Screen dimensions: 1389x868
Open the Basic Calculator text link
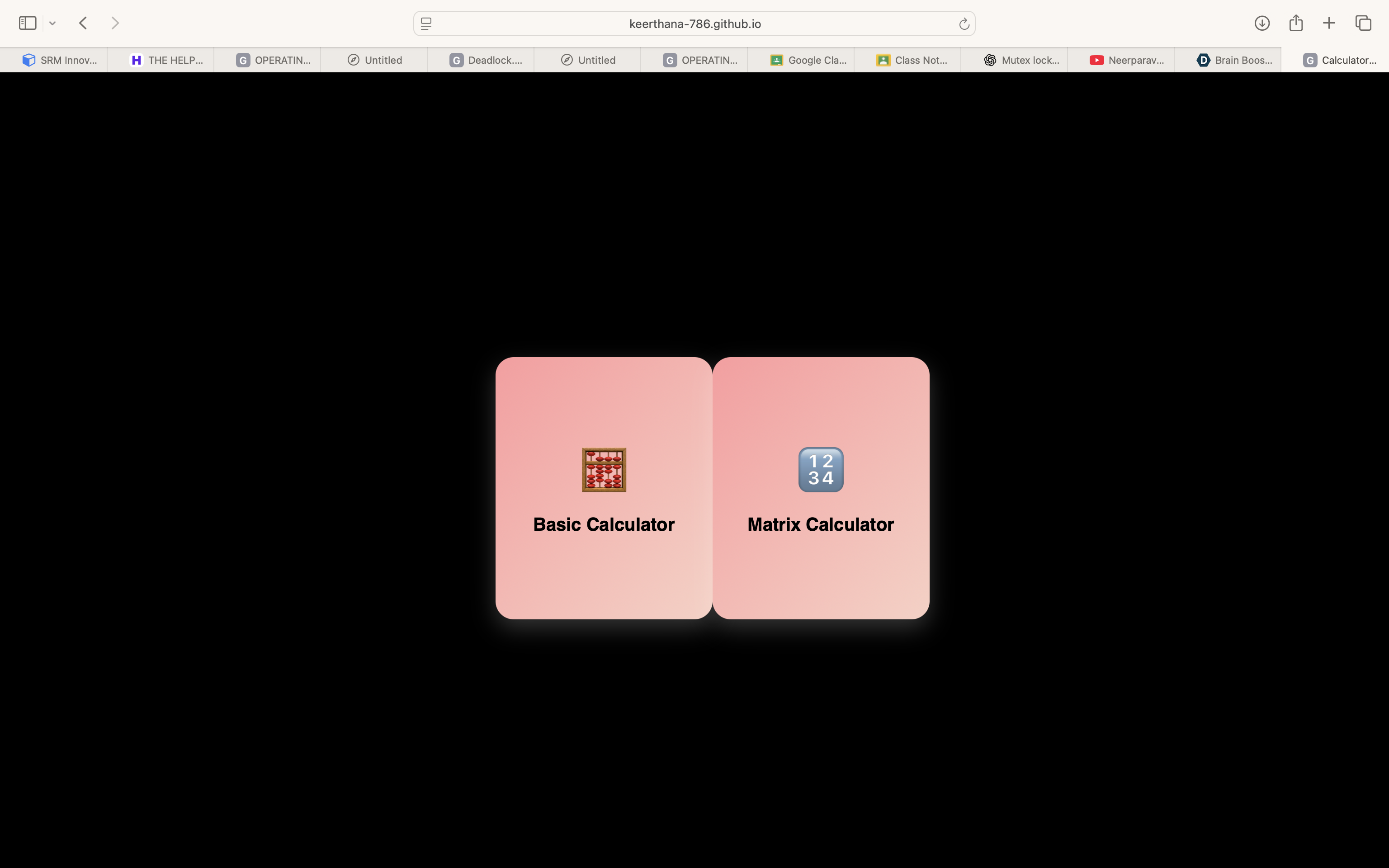pos(604,524)
